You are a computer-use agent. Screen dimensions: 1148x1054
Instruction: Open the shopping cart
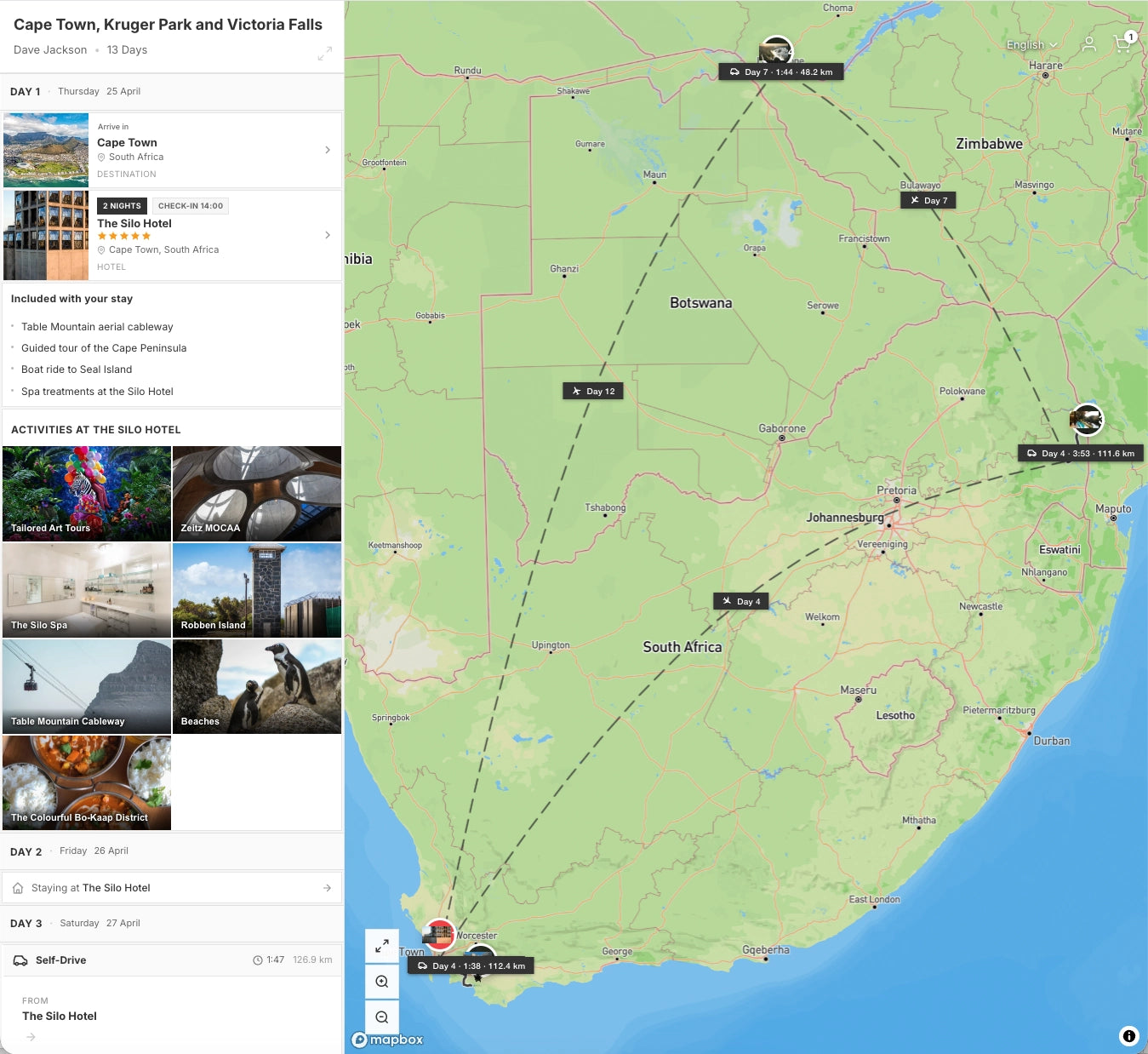tap(1122, 44)
